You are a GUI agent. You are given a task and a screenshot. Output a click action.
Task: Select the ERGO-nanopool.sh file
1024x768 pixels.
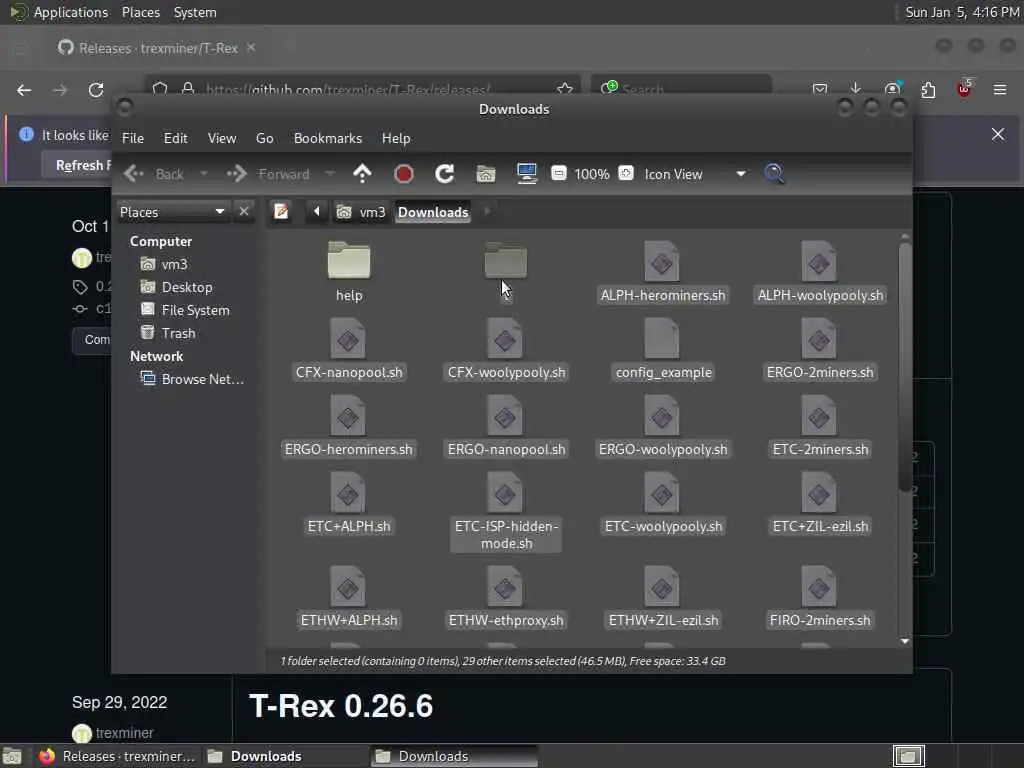pos(506,426)
